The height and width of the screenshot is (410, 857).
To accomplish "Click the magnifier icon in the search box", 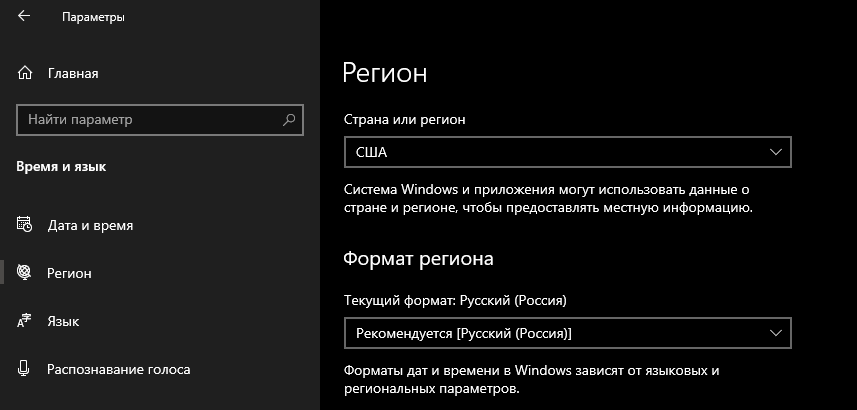I will (290, 120).
